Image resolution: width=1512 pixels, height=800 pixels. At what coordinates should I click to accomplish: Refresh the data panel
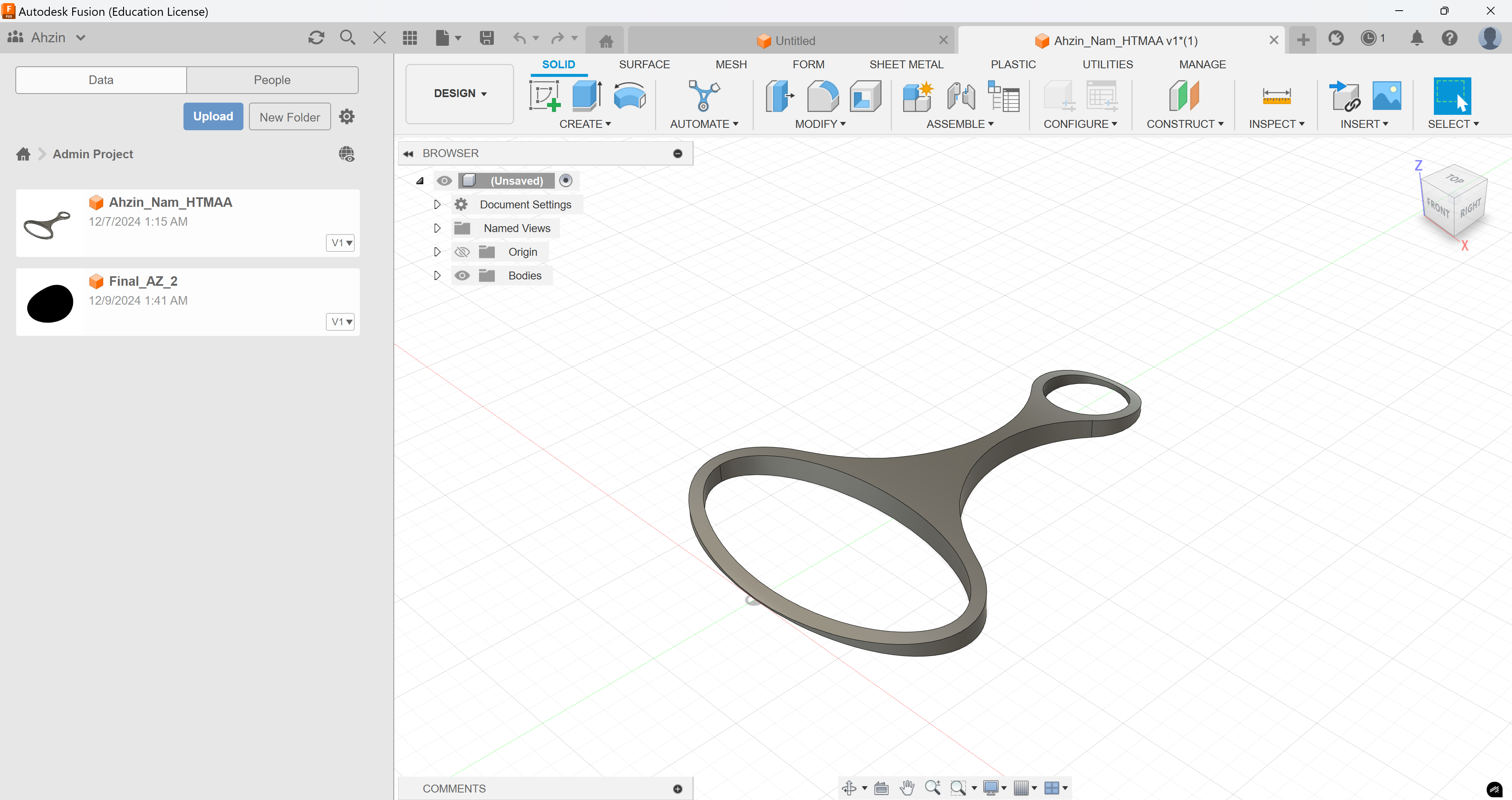316,38
